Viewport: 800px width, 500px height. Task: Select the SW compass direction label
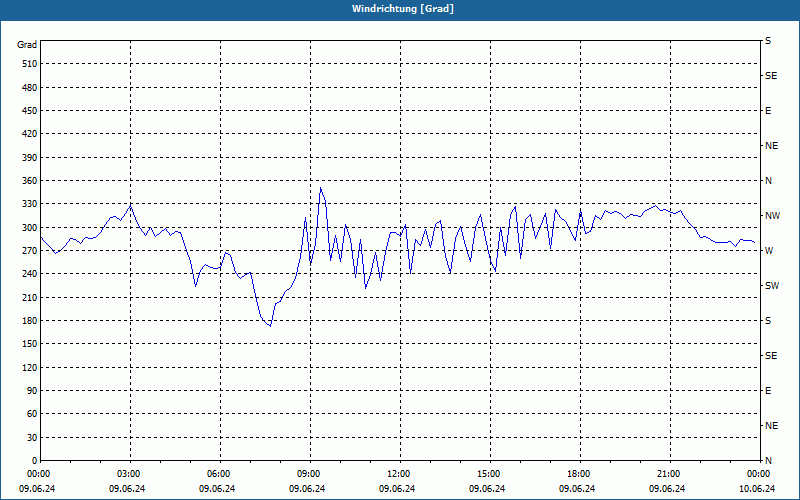(x=772, y=286)
